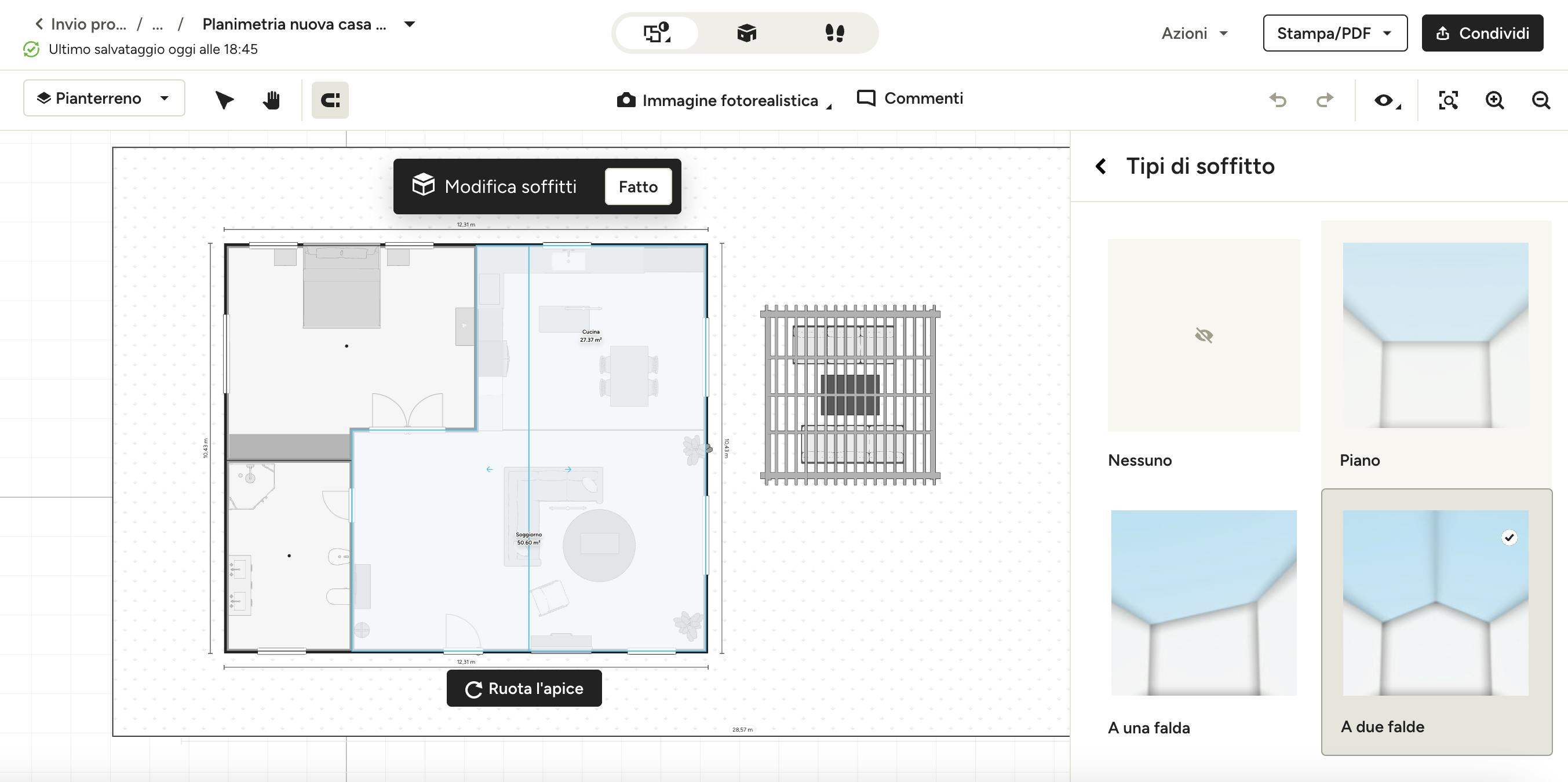Open the Stampa/PDF dropdown
The height and width of the screenshot is (782, 1568).
pyautogui.click(x=1335, y=33)
